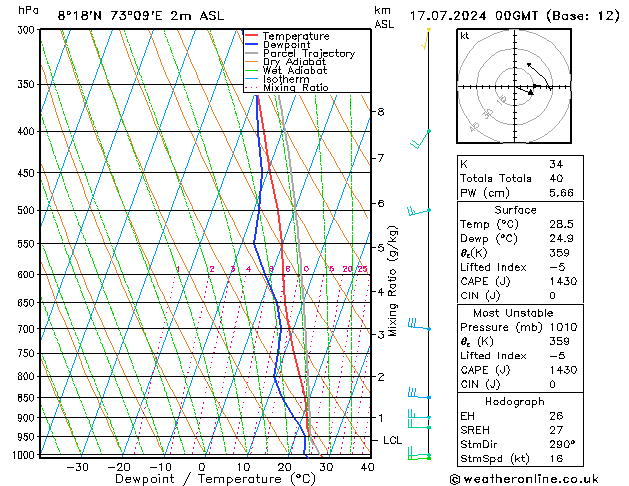Click the wind barb at 700 hPa

419,324
